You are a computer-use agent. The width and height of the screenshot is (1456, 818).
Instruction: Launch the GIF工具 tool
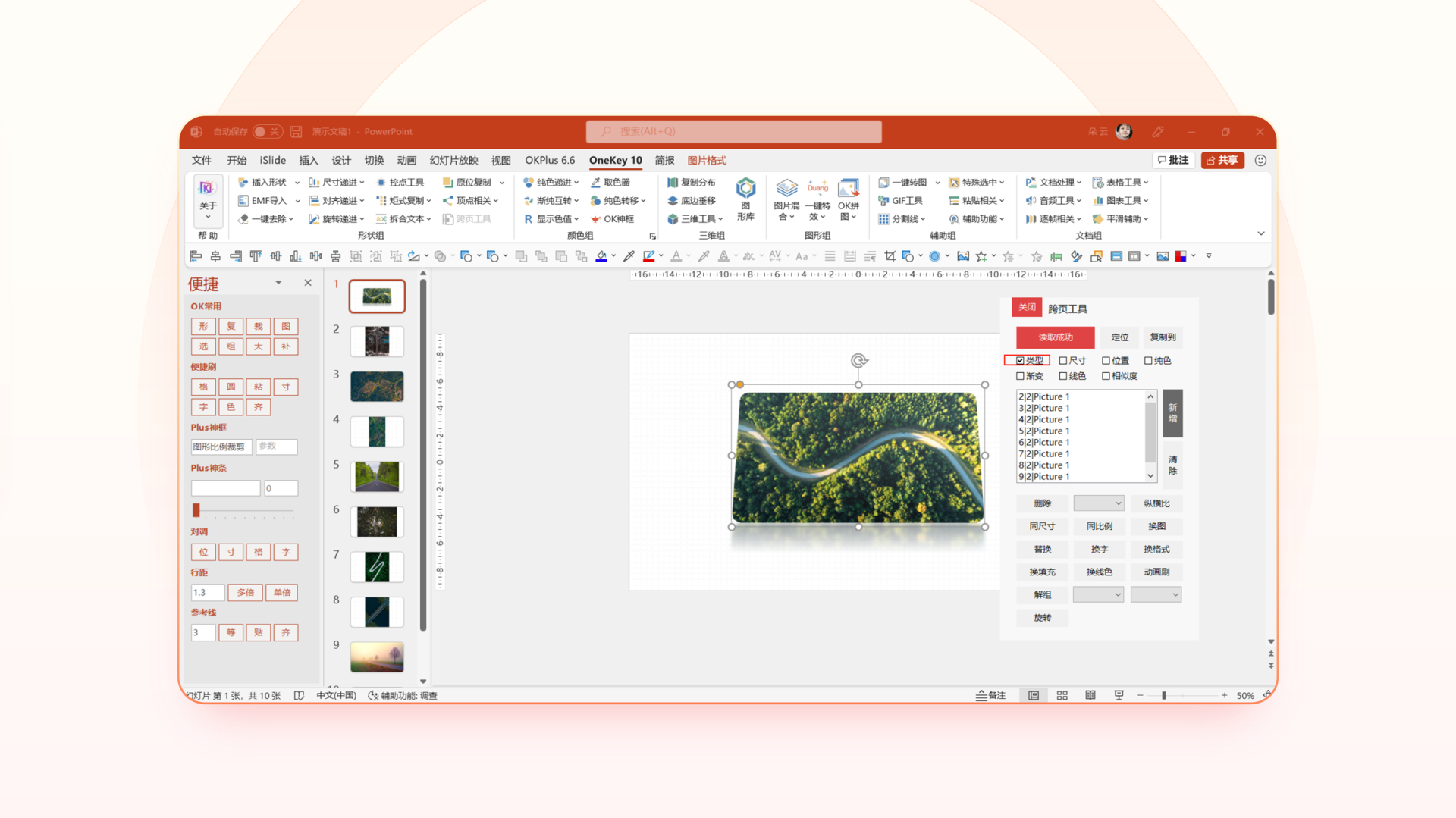(x=900, y=201)
